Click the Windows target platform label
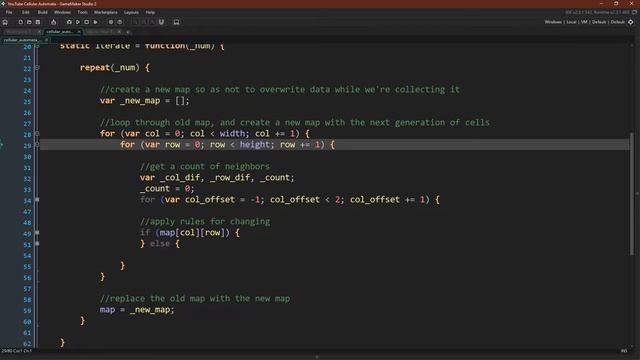 pyautogui.click(x=553, y=22)
